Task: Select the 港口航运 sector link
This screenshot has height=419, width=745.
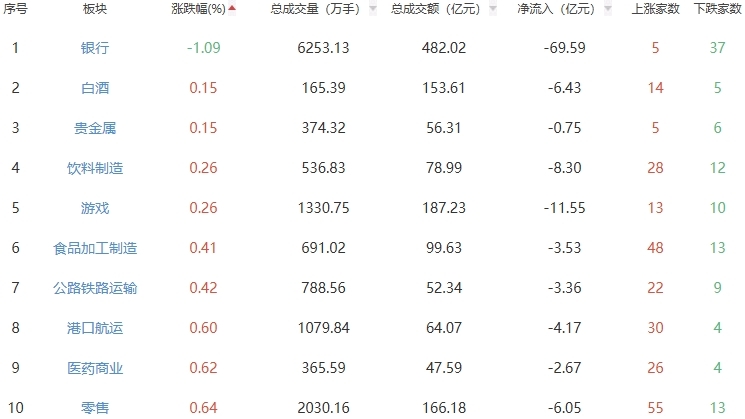Action: 95,328
